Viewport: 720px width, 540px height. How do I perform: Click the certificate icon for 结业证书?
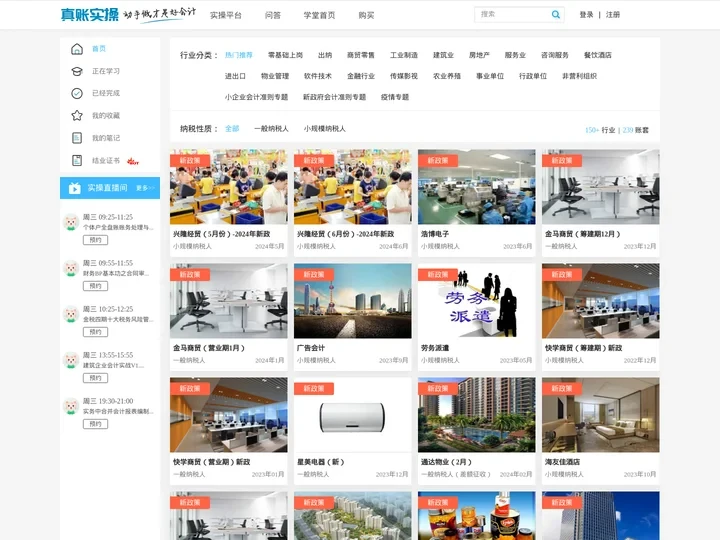77,160
